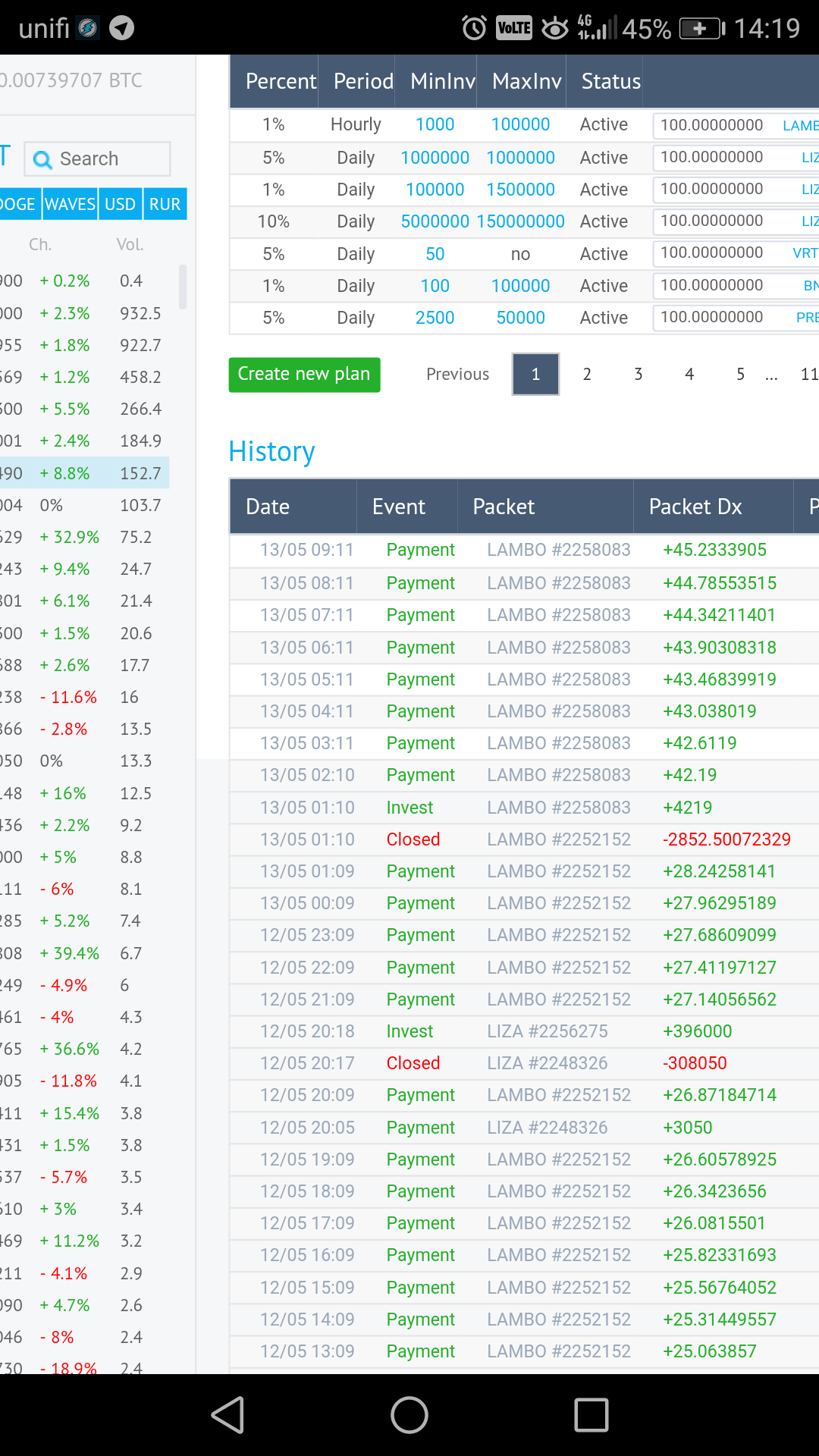Open the Previous page link
This screenshot has height=1456, width=819.
click(x=457, y=374)
